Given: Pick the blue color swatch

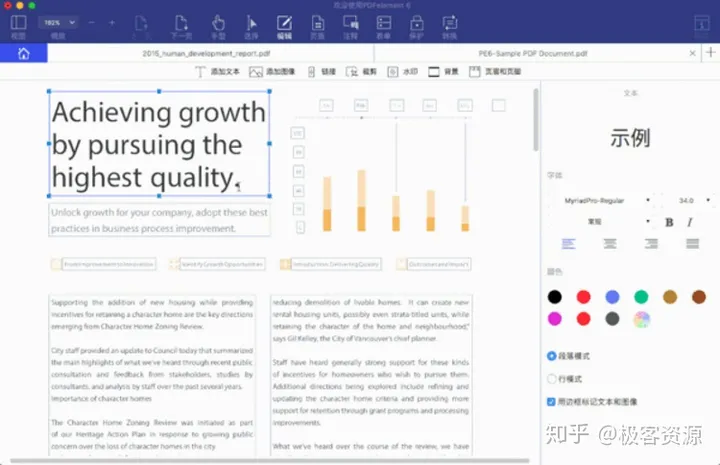Looking at the screenshot, I should pyautogui.click(x=612, y=297).
